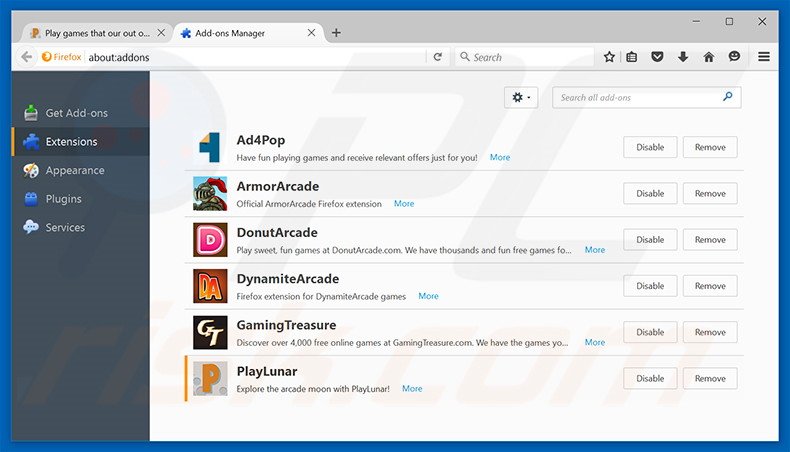Click the Pocket save icon
Viewport: 790px width, 452px height.
coord(657,57)
